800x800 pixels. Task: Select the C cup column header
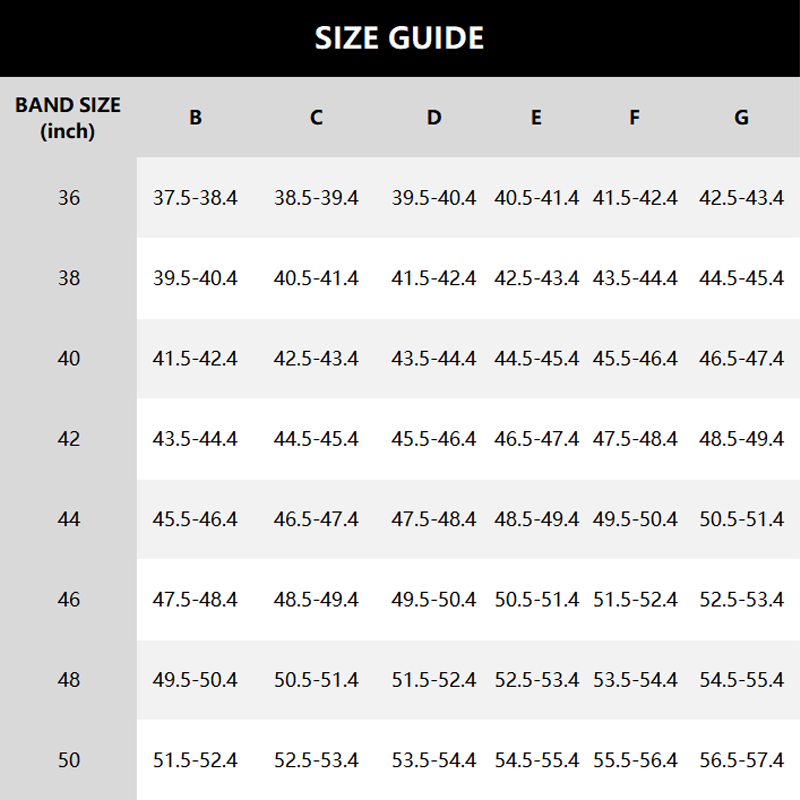pyautogui.click(x=316, y=118)
